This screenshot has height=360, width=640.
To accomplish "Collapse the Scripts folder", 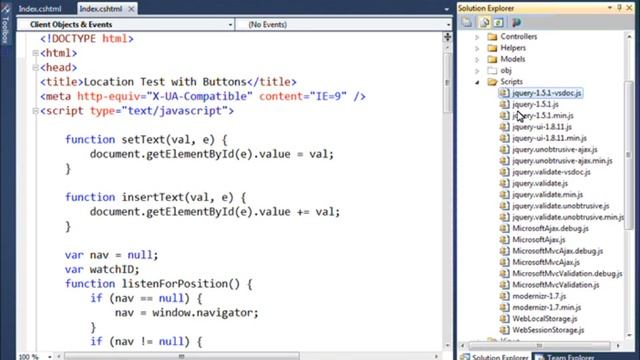I will [x=477, y=82].
